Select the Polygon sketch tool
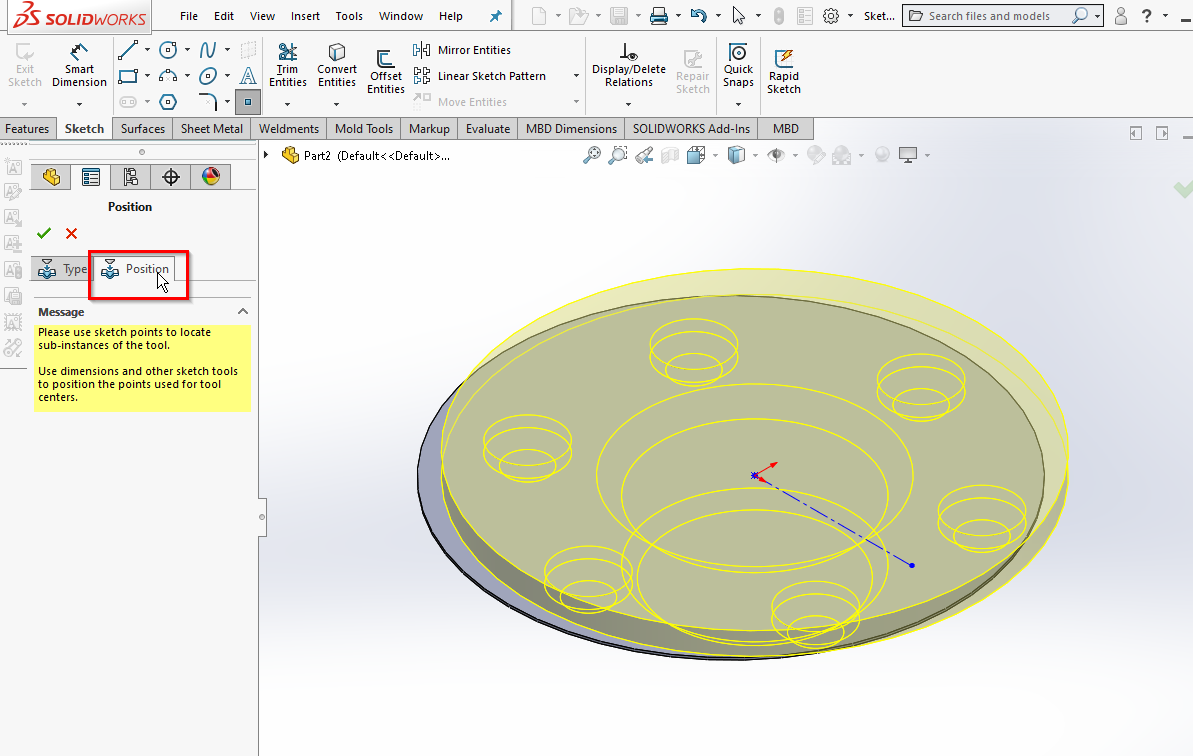The height and width of the screenshot is (756, 1193). (x=168, y=101)
